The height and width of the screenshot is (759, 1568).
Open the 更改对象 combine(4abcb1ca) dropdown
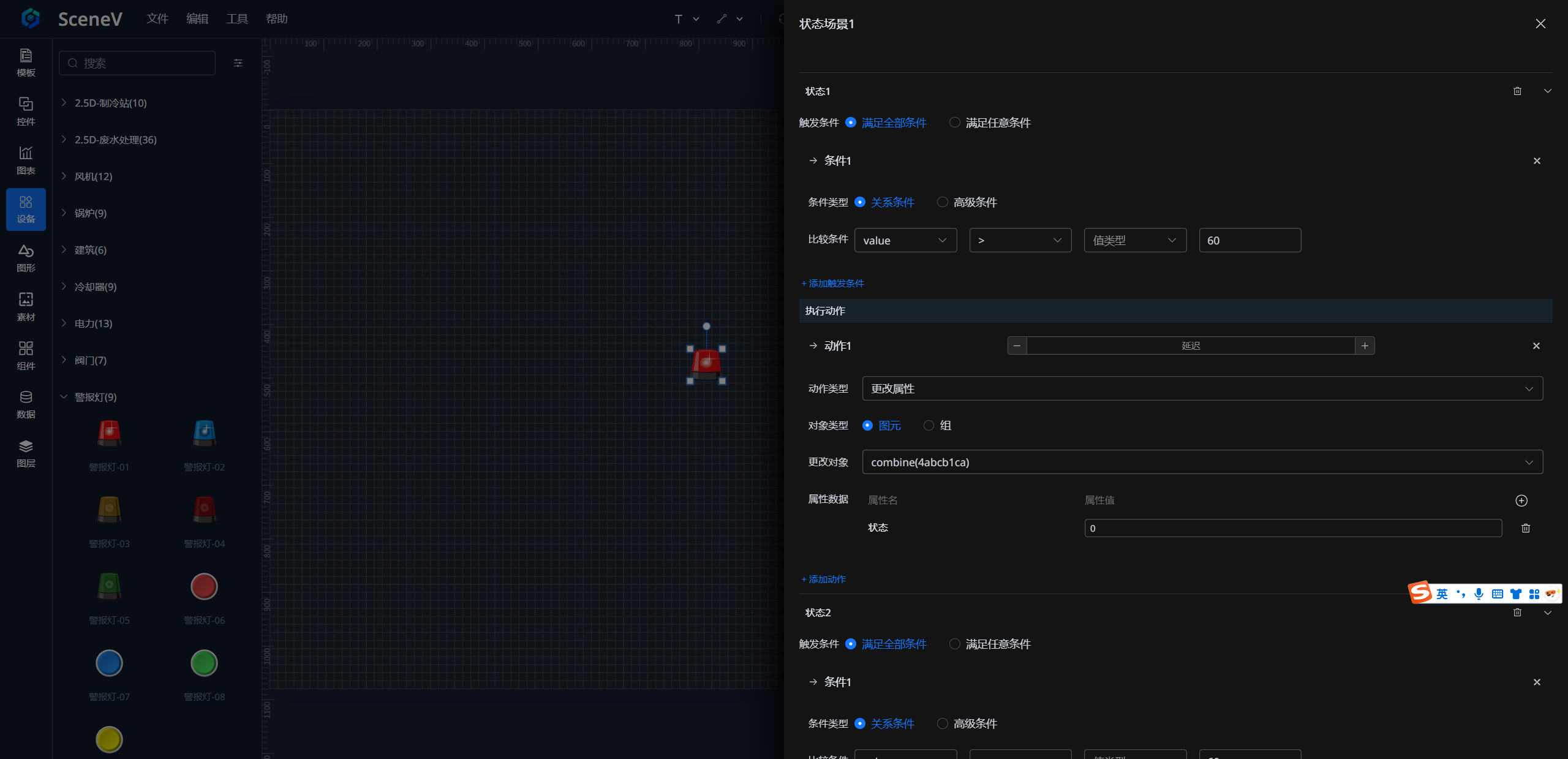pos(1202,463)
